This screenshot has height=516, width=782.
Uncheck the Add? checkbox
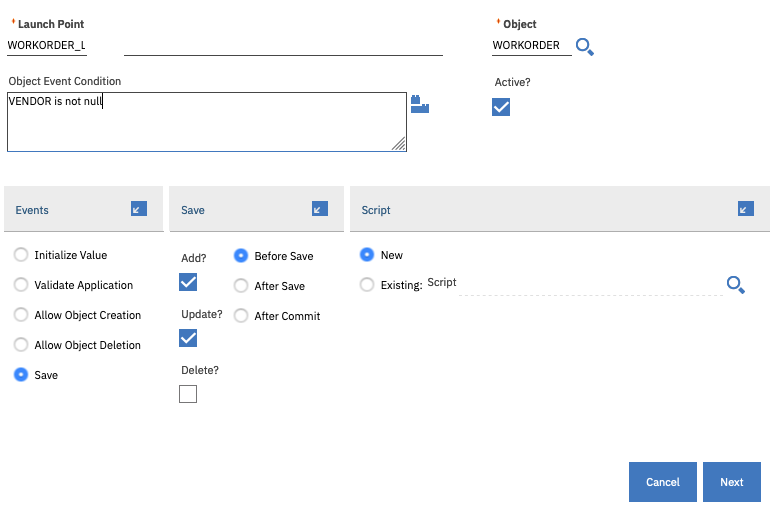point(188,282)
